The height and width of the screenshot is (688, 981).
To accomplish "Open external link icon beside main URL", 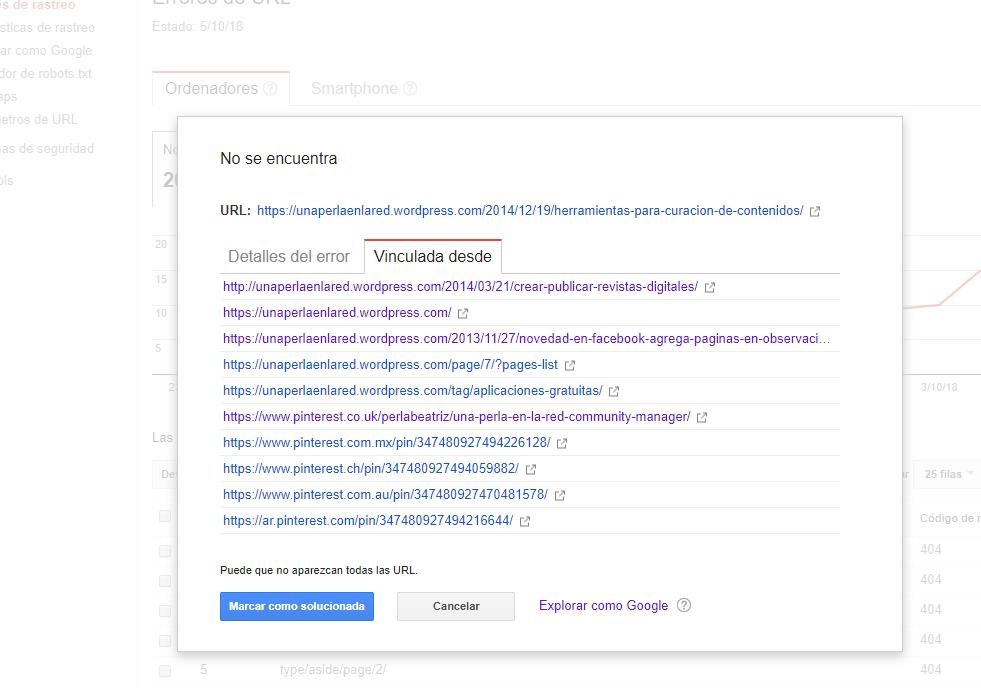I will 815,212.
